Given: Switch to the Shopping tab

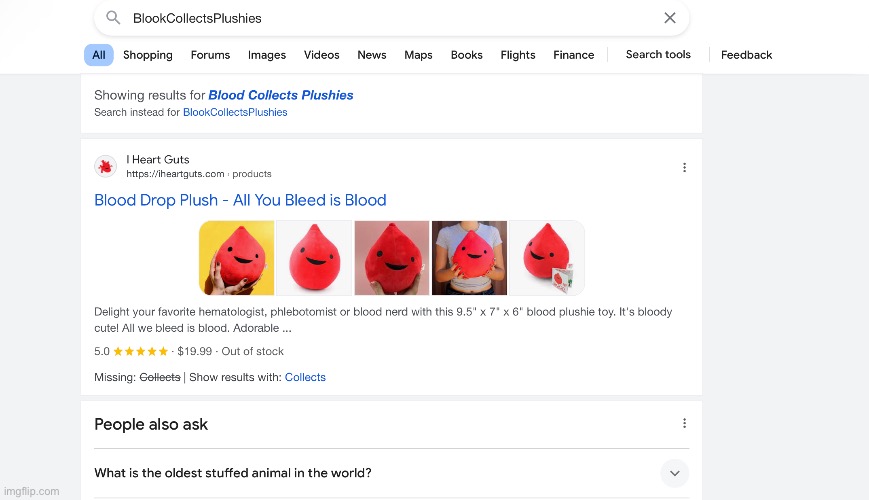Looking at the screenshot, I should pos(148,55).
